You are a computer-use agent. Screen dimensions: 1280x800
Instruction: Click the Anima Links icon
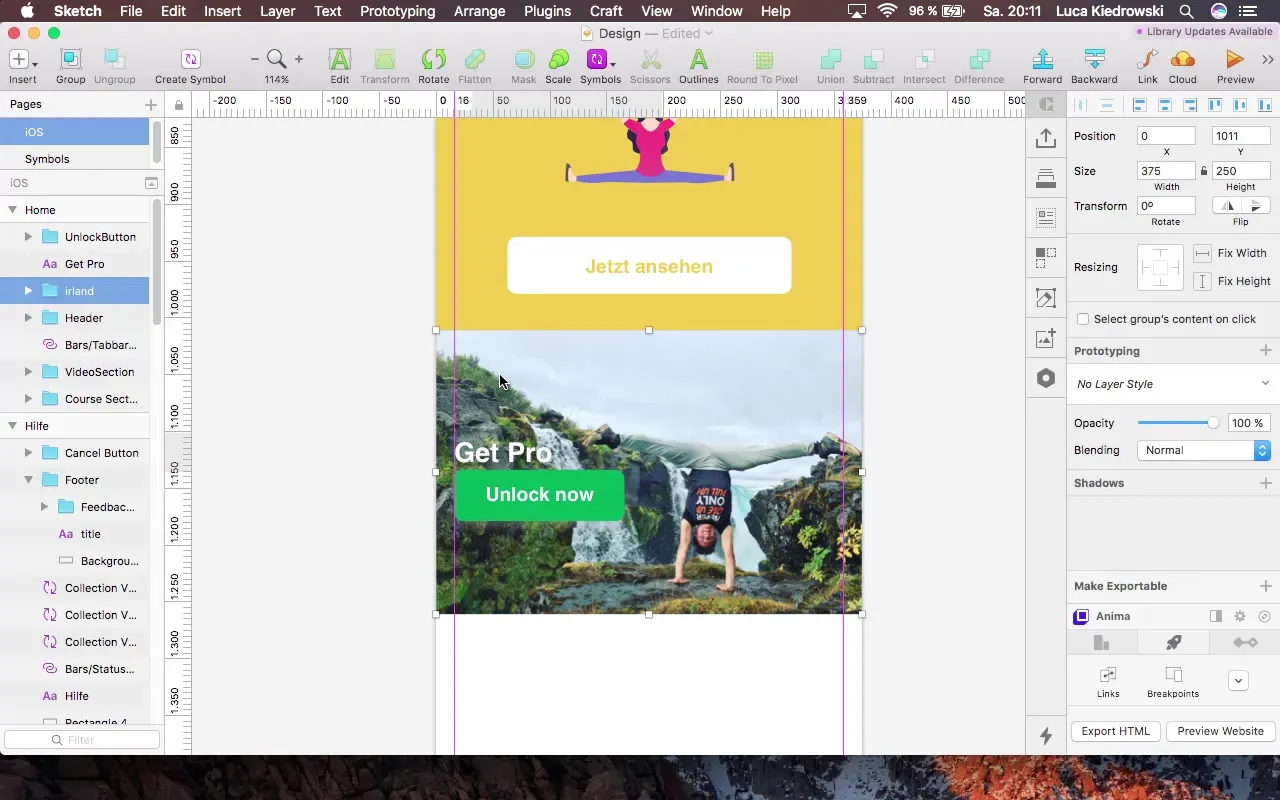pos(1108,675)
